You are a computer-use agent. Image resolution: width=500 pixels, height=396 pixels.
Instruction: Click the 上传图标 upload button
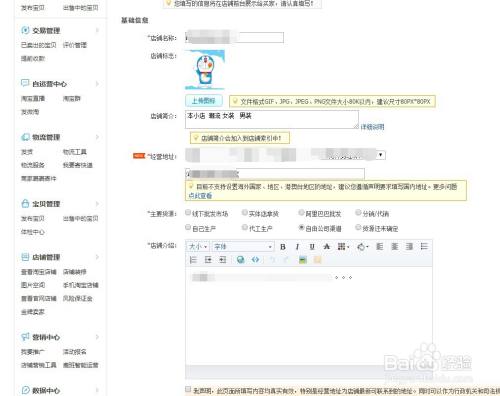204,101
